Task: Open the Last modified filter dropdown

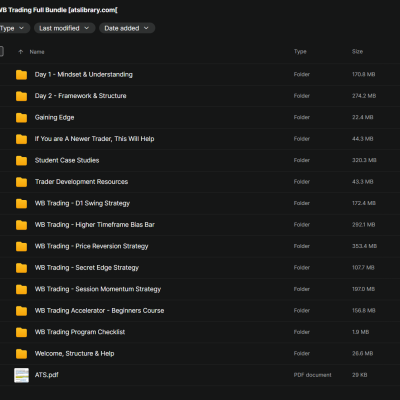Action: tap(65, 28)
